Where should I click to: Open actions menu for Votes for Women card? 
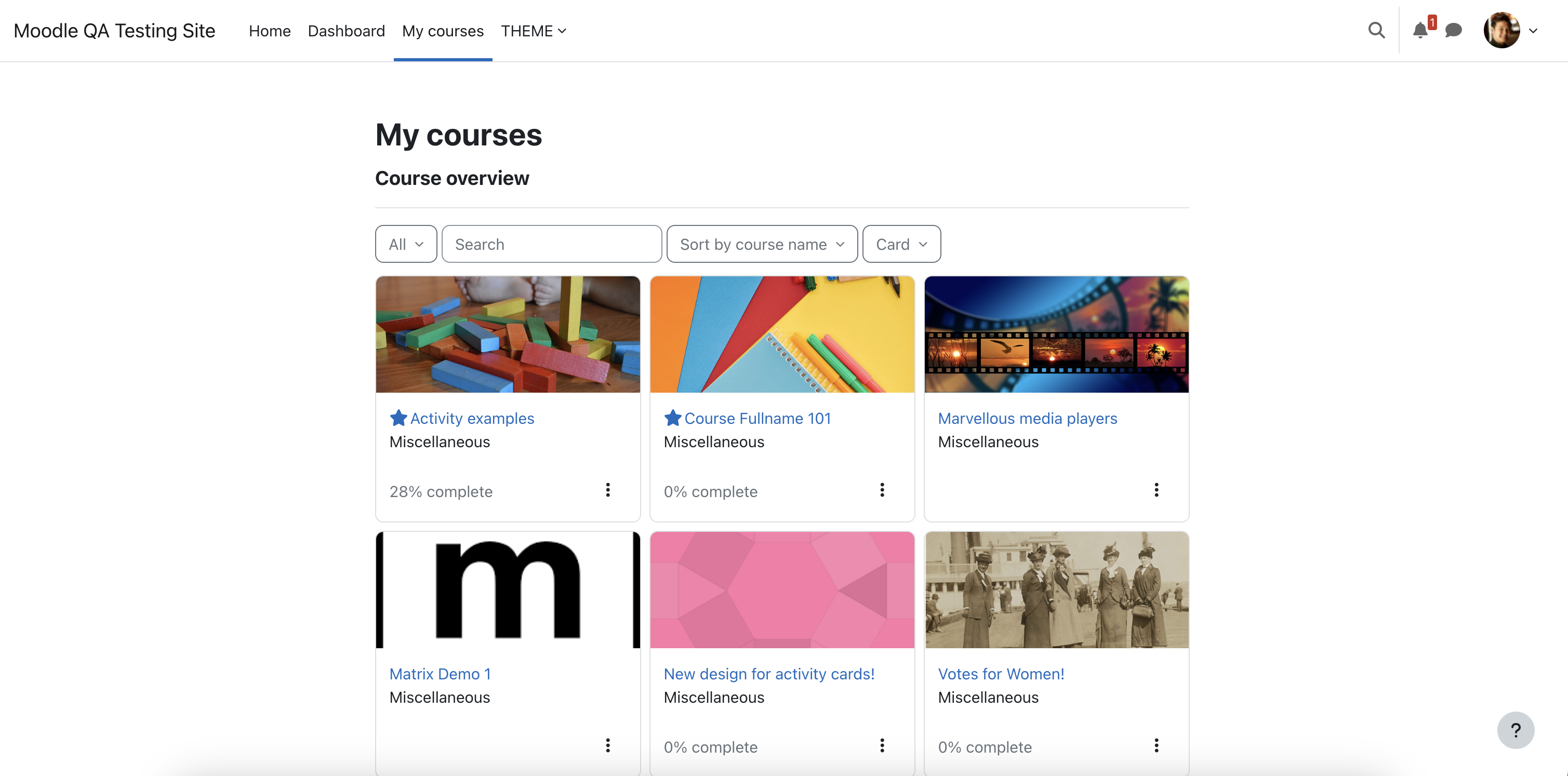tap(1156, 745)
